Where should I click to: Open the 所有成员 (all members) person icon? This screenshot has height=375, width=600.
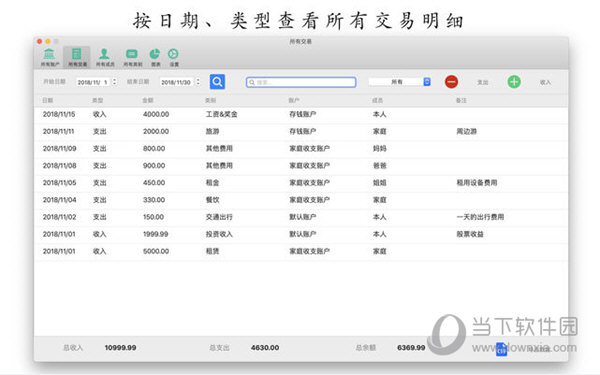(104, 57)
